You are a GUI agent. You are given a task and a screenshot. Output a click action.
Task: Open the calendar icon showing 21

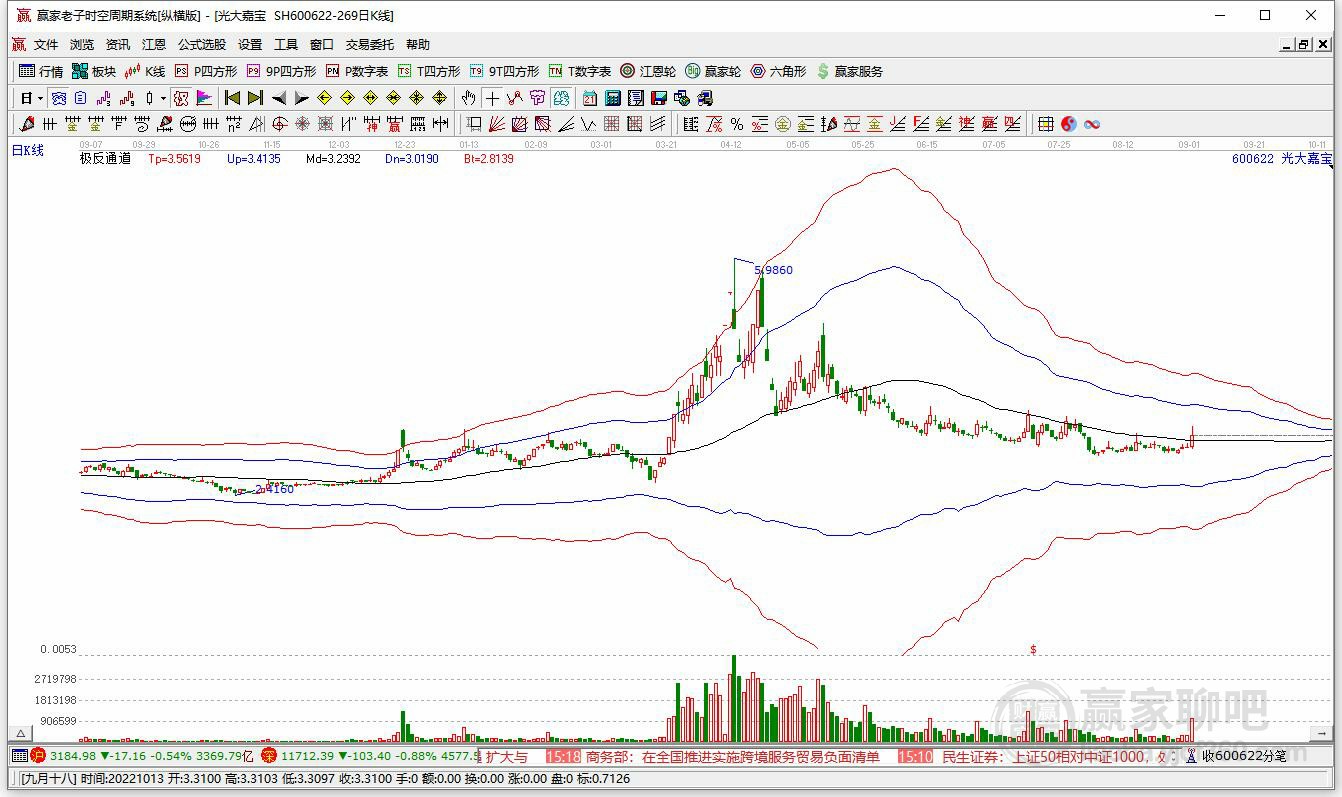[590, 98]
